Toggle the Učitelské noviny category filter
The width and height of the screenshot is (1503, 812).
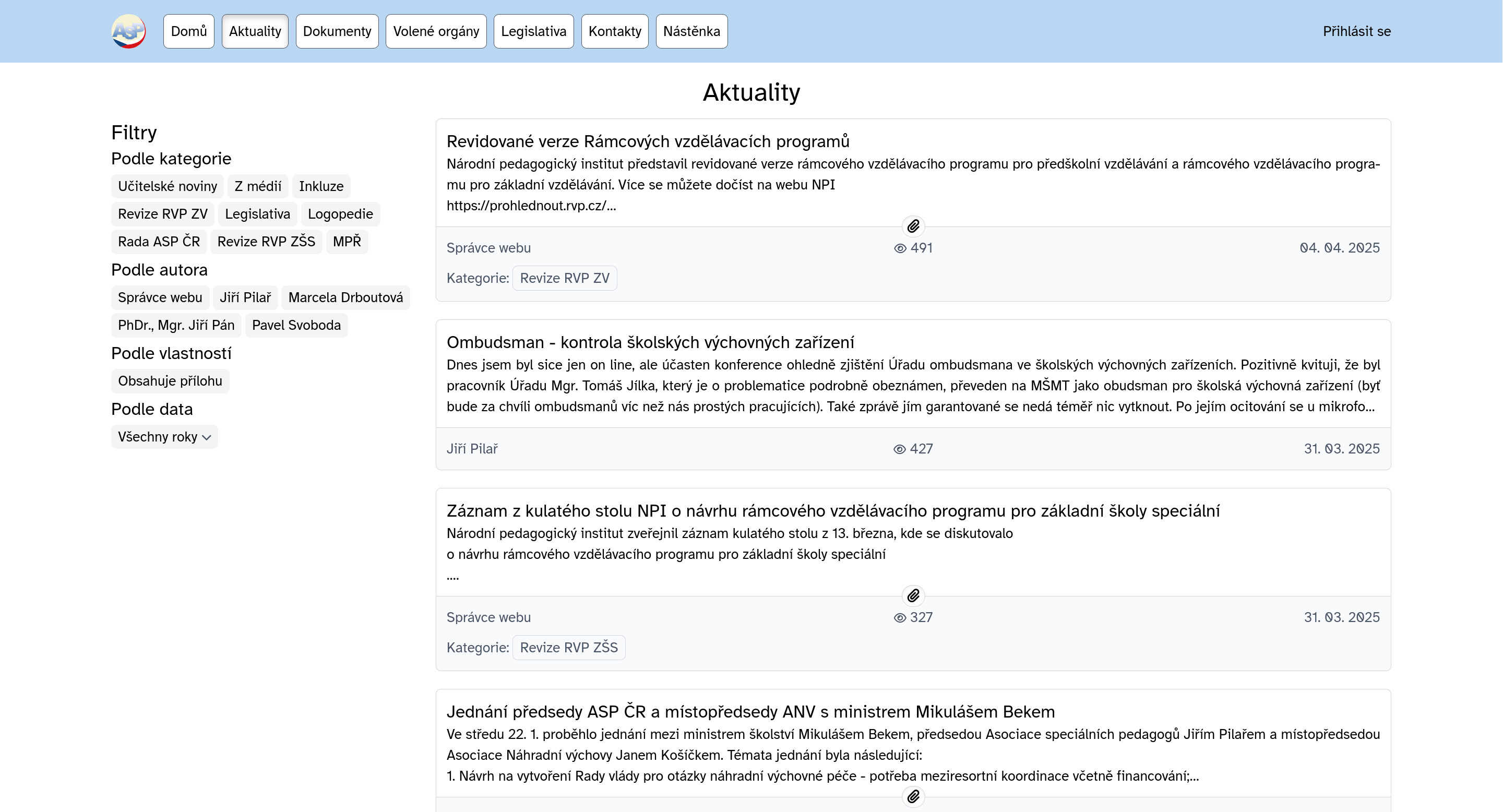tap(168, 186)
